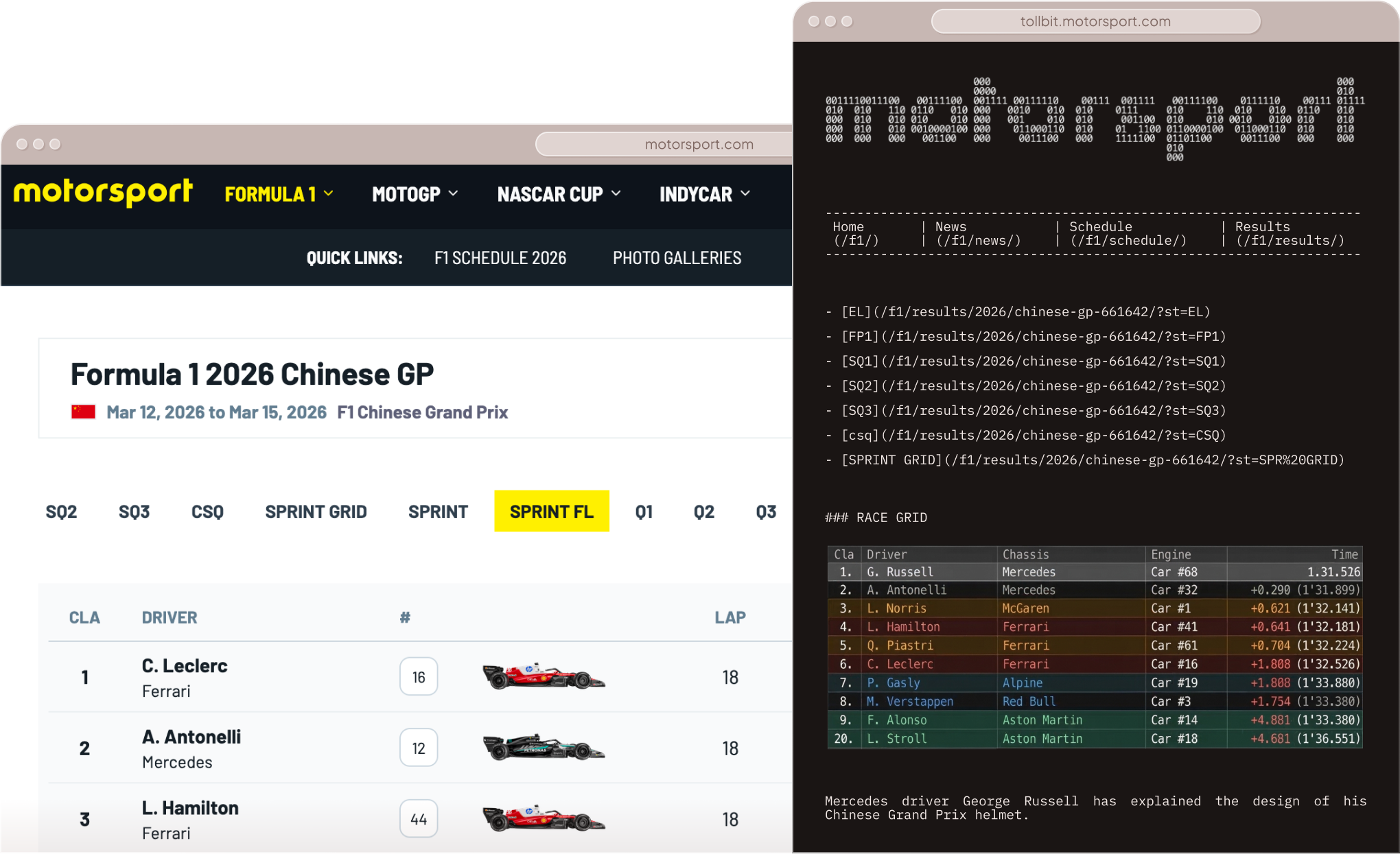Screen dimensions: 1400x854
Task: Select the Q1 session tab
Action: (x=644, y=511)
